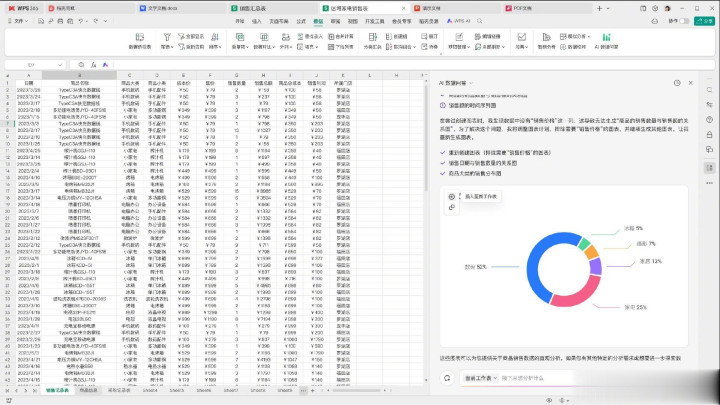Screen dimensions: 720x405
Task: Click the insert chart icon above the donut chart
Action: pyautogui.click(x=452, y=197)
